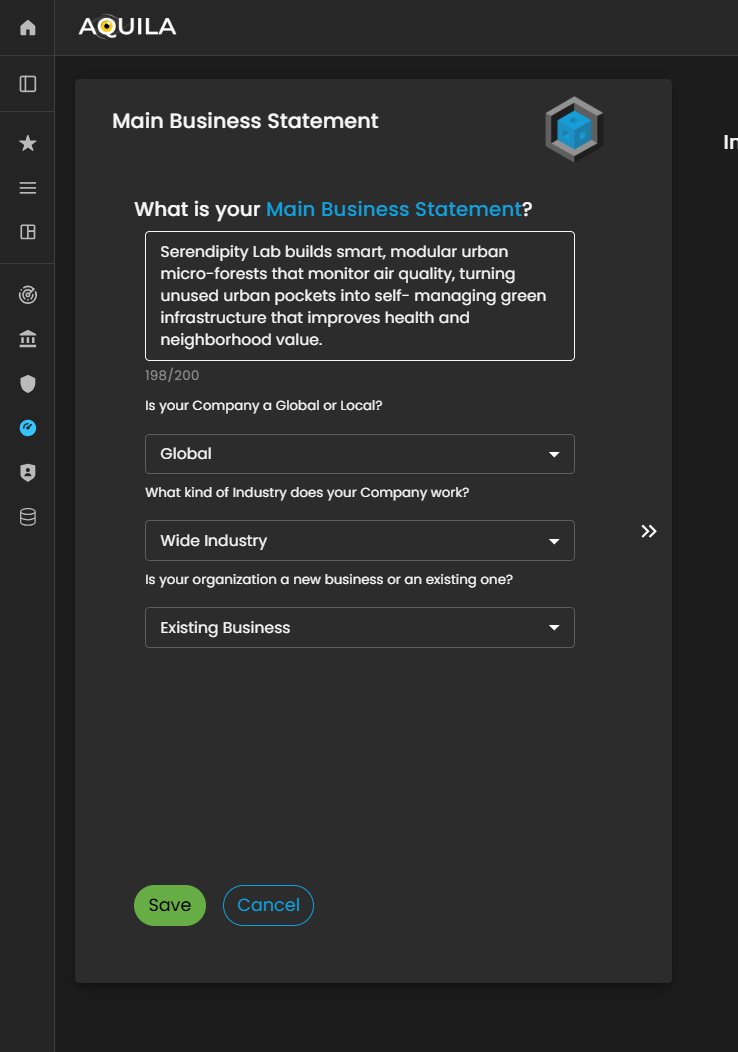Screen dimensions: 738x1052
Task: Open the bank building icon
Action: (28, 340)
